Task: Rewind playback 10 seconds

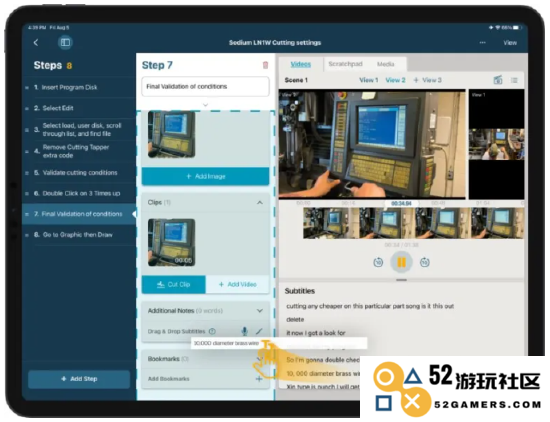Action: [378, 262]
